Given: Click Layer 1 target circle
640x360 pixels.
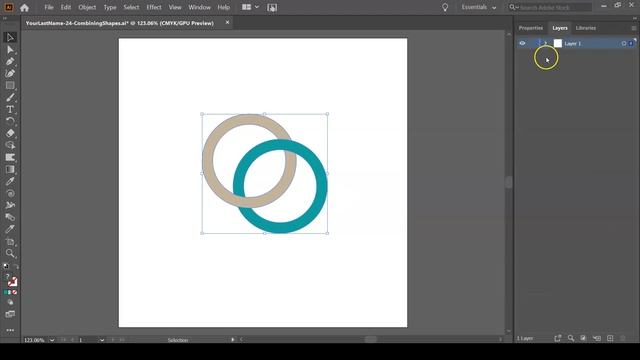Looking at the screenshot, I should coord(624,43).
